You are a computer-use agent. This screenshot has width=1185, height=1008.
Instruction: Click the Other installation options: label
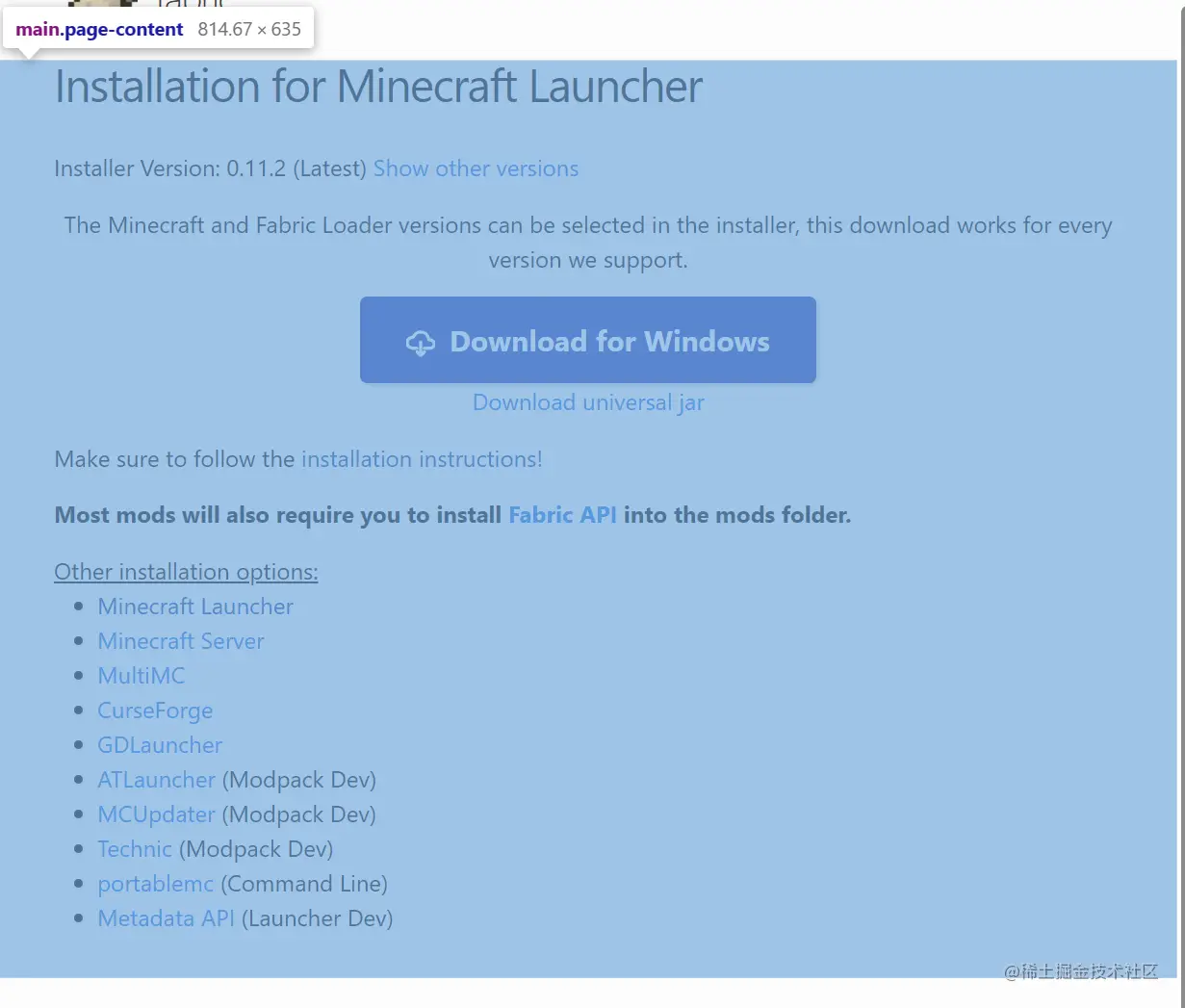click(186, 572)
